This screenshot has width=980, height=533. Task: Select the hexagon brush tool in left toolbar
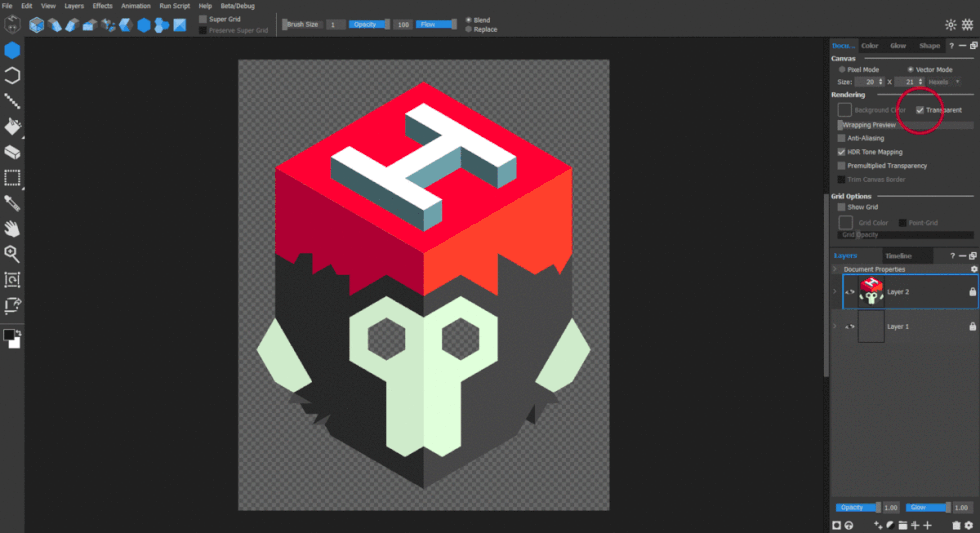(12, 50)
